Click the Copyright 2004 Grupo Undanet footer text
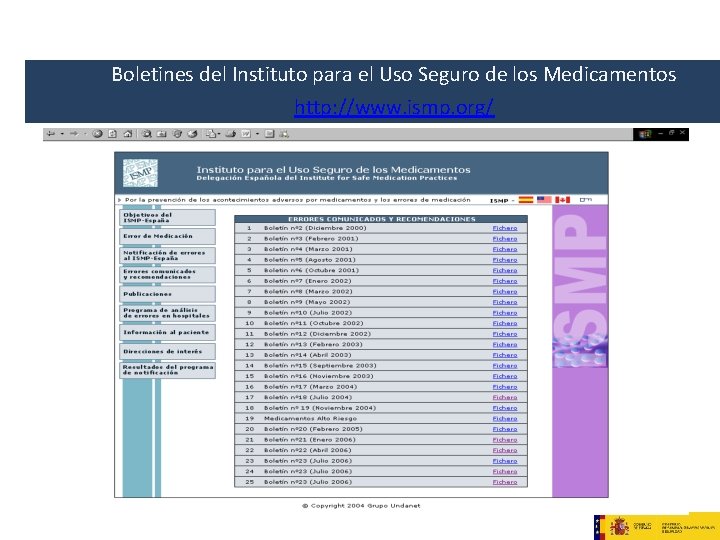The image size is (720, 540). tap(361, 506)
